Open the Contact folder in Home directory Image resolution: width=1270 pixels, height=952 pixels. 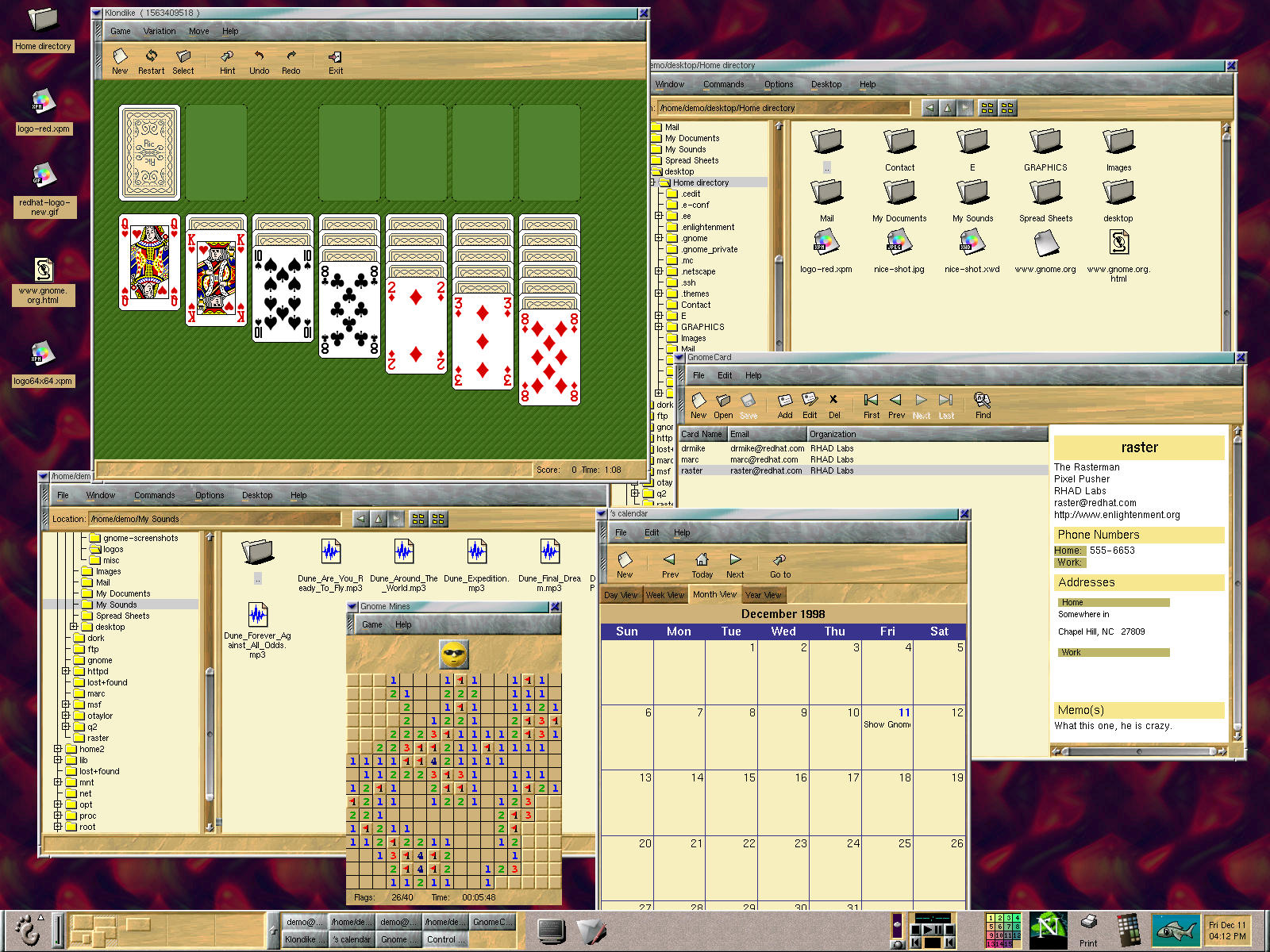(899, 150)
